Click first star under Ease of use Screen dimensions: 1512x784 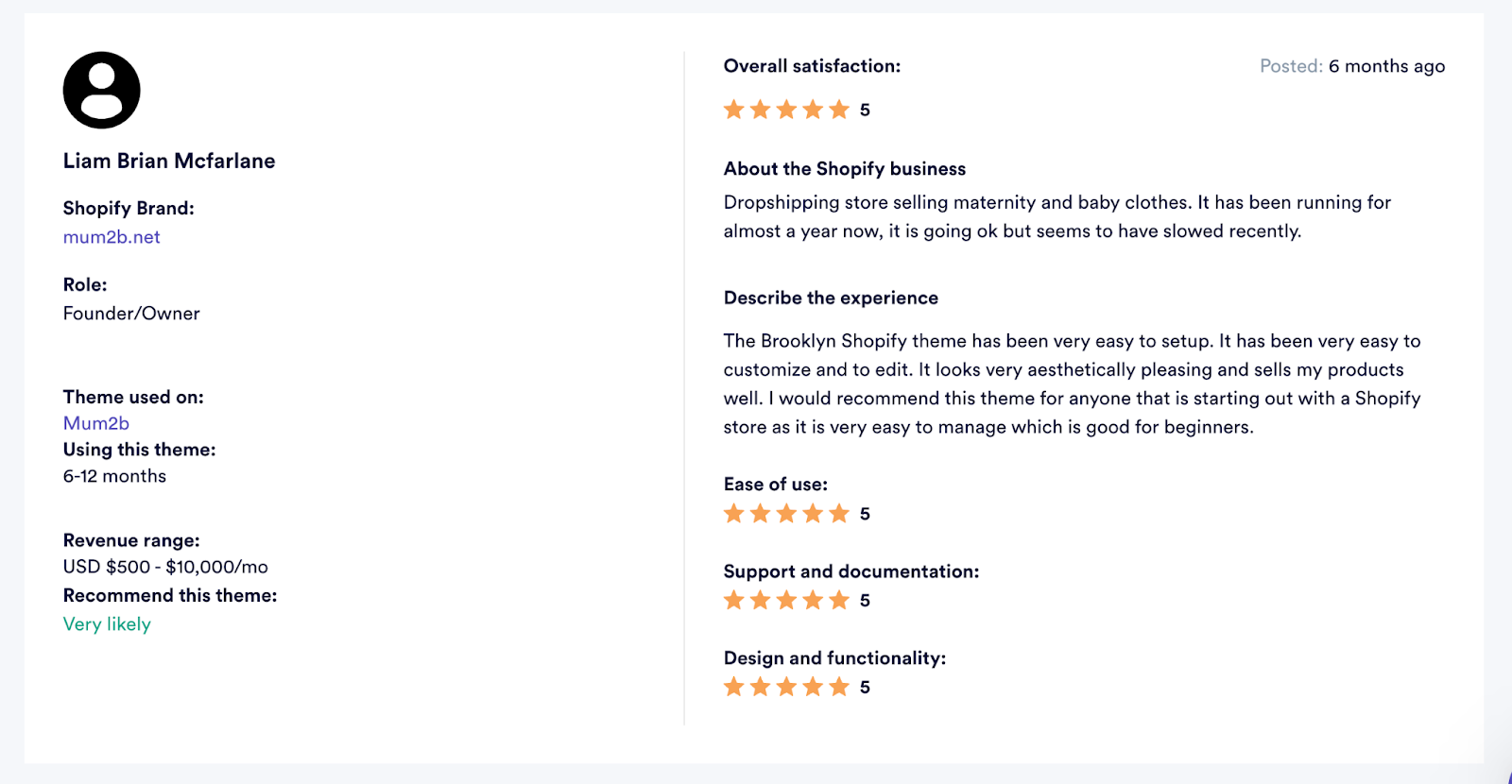pyautogui.click(x=734, y=514)
